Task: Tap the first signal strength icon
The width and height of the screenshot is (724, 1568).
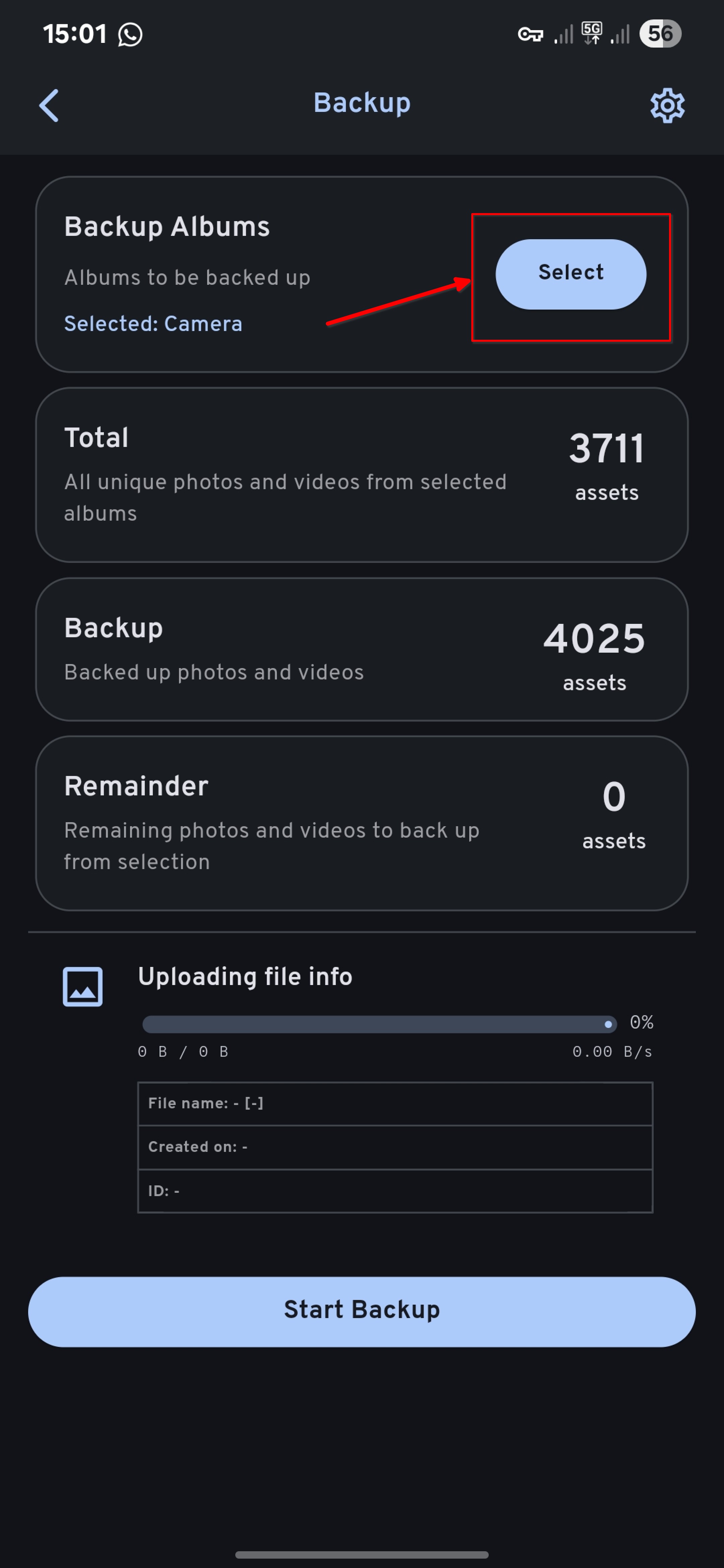Action: (564, 35)
